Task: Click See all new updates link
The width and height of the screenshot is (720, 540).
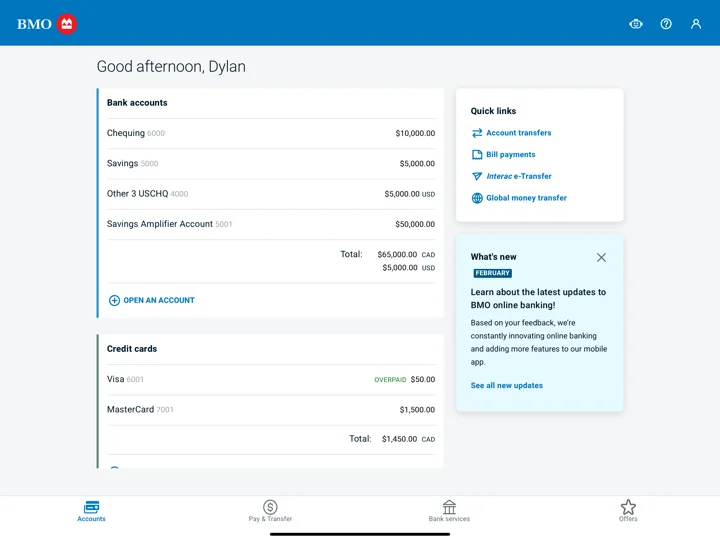Action: pyautogui.click(x=506, y=385)
